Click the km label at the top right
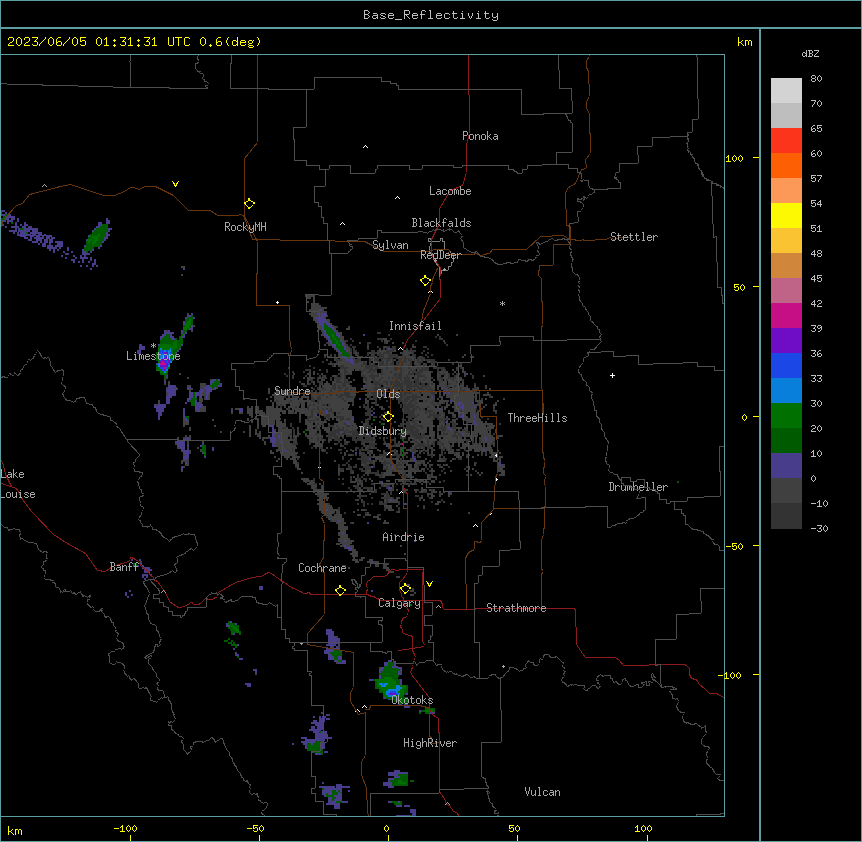862x842 pixels. click(x=744, y=42)
